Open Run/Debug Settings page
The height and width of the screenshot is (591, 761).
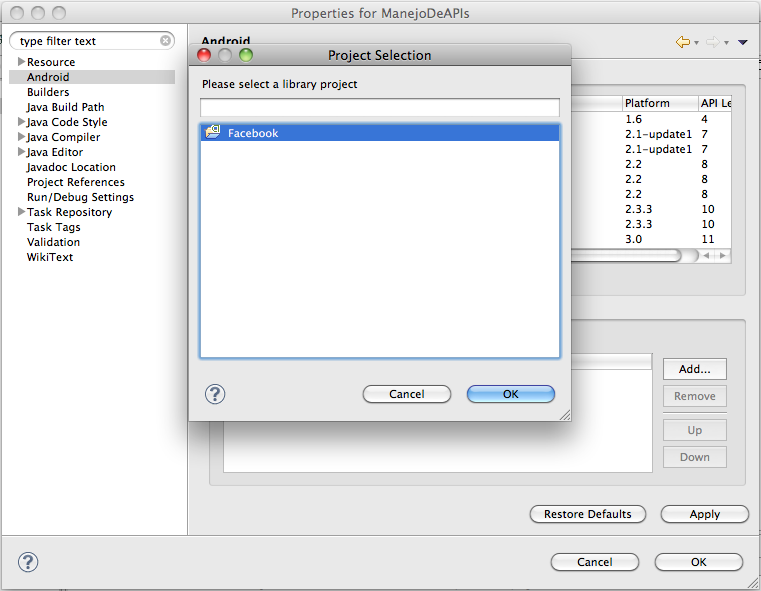[80, 197]
